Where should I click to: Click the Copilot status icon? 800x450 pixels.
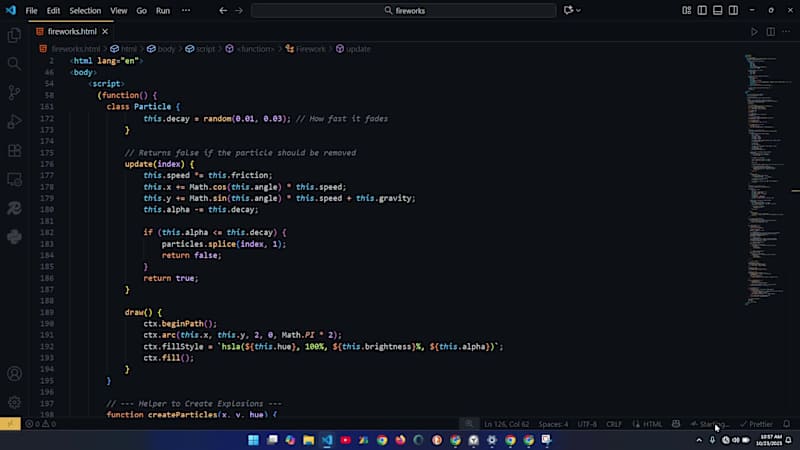(676, 424)
